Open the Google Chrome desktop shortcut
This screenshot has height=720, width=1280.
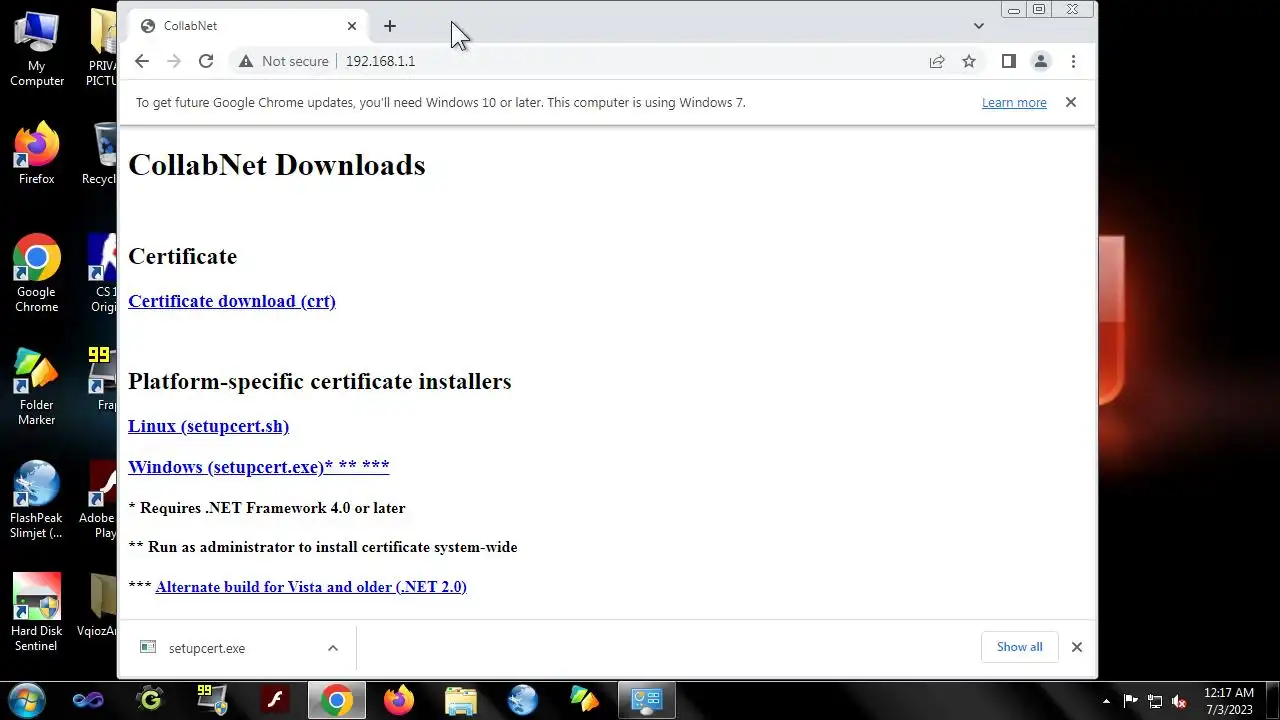[37, 275]
